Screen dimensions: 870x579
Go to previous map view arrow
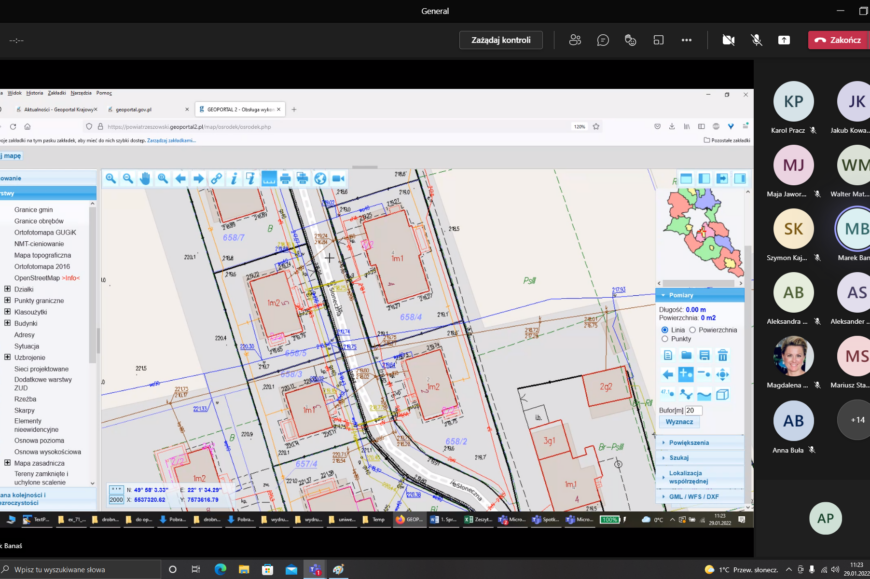pos(180,179)
